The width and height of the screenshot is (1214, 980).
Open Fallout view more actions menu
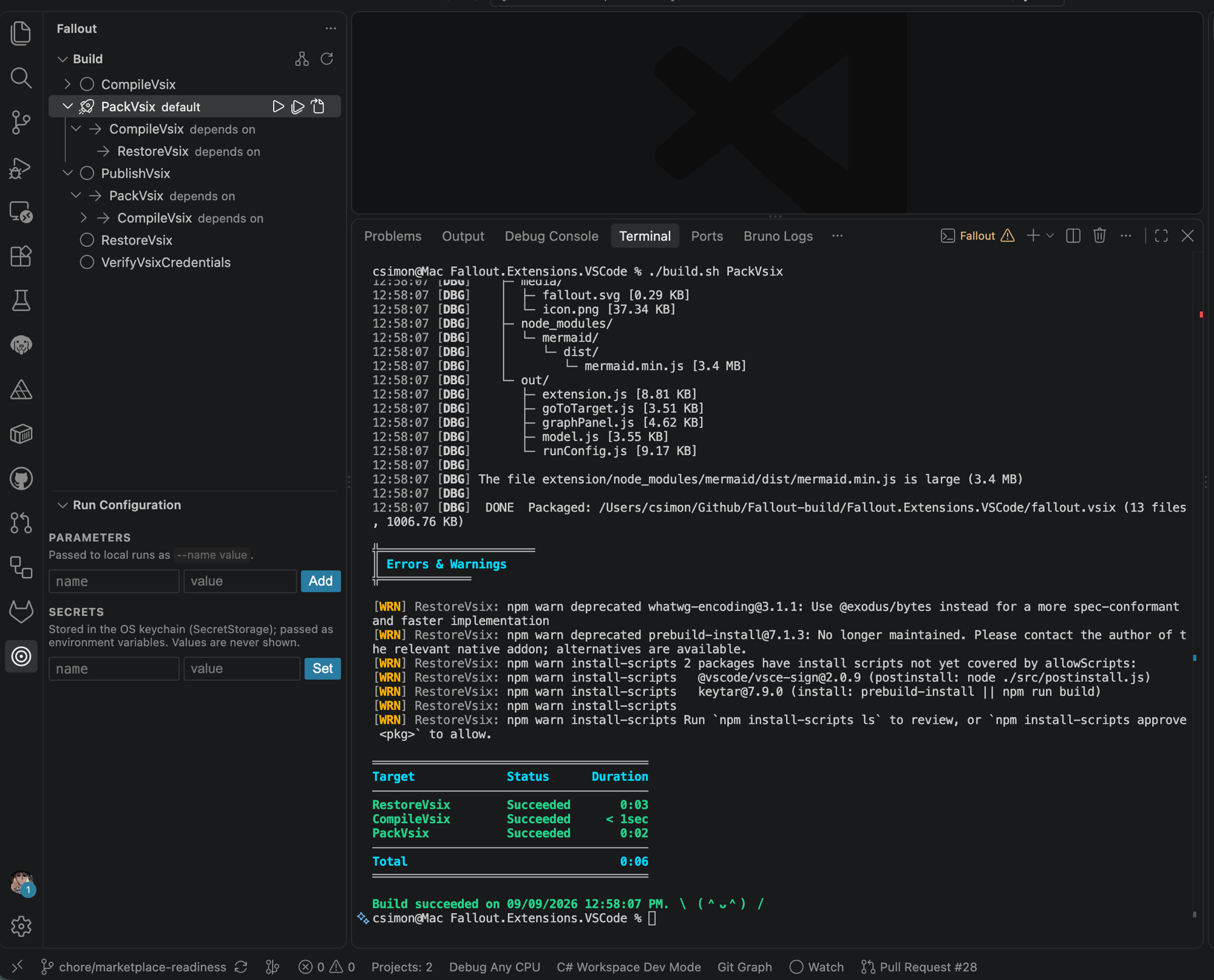click(331, 29)
